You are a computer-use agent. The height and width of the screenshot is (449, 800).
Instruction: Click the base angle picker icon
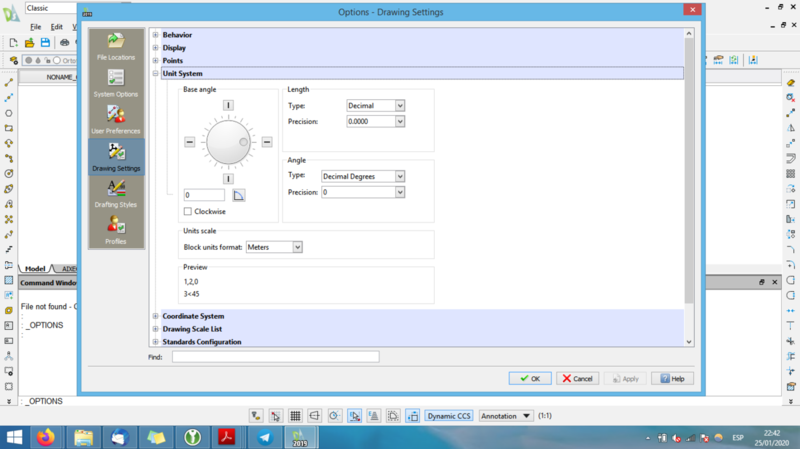pyautogui.click(x=240, y=195)
